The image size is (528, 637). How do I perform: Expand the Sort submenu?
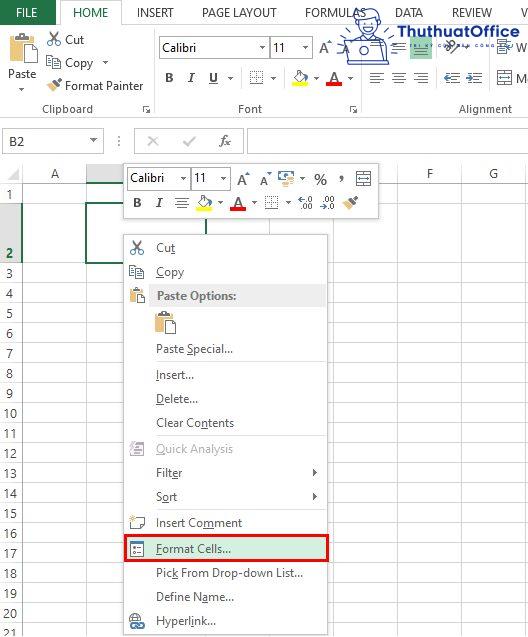(225, 497)
